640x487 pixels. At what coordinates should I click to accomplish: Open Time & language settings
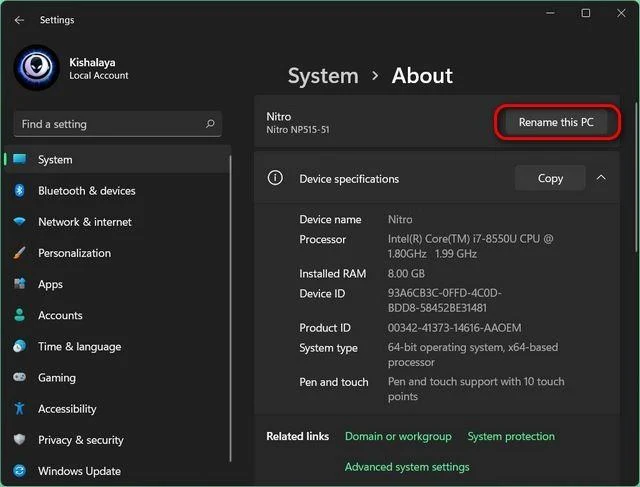(118, 347)
